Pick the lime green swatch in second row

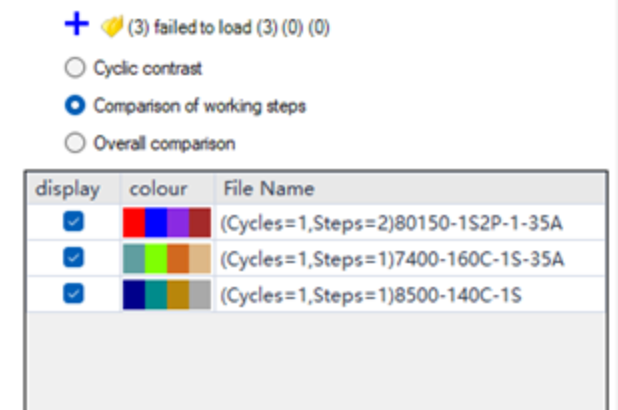tap(156, 259)
